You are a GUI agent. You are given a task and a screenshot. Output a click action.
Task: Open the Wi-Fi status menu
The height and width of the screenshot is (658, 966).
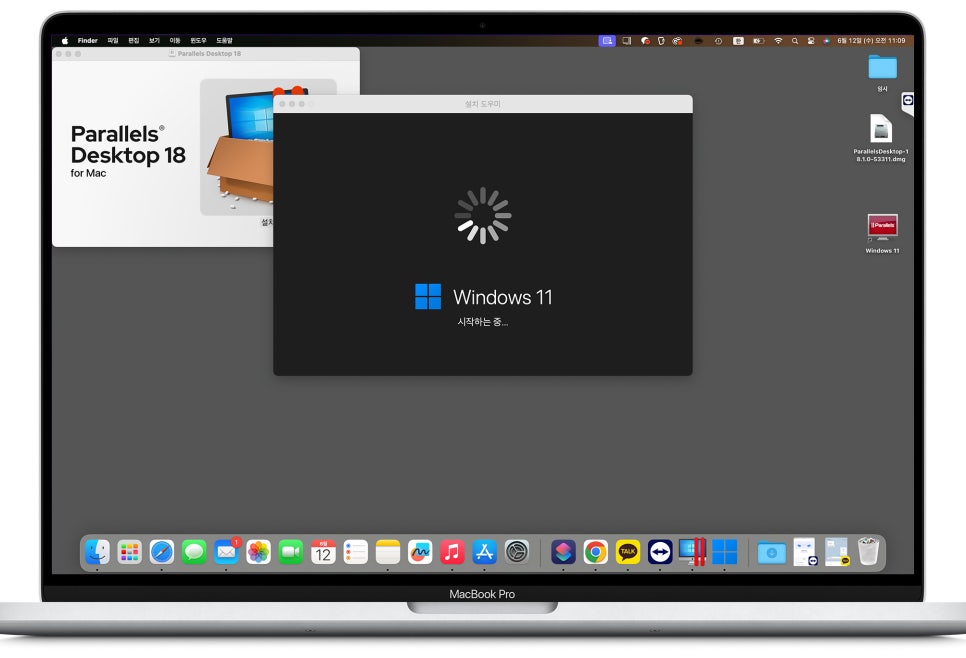pyautogui.click(x=779, y=41)
